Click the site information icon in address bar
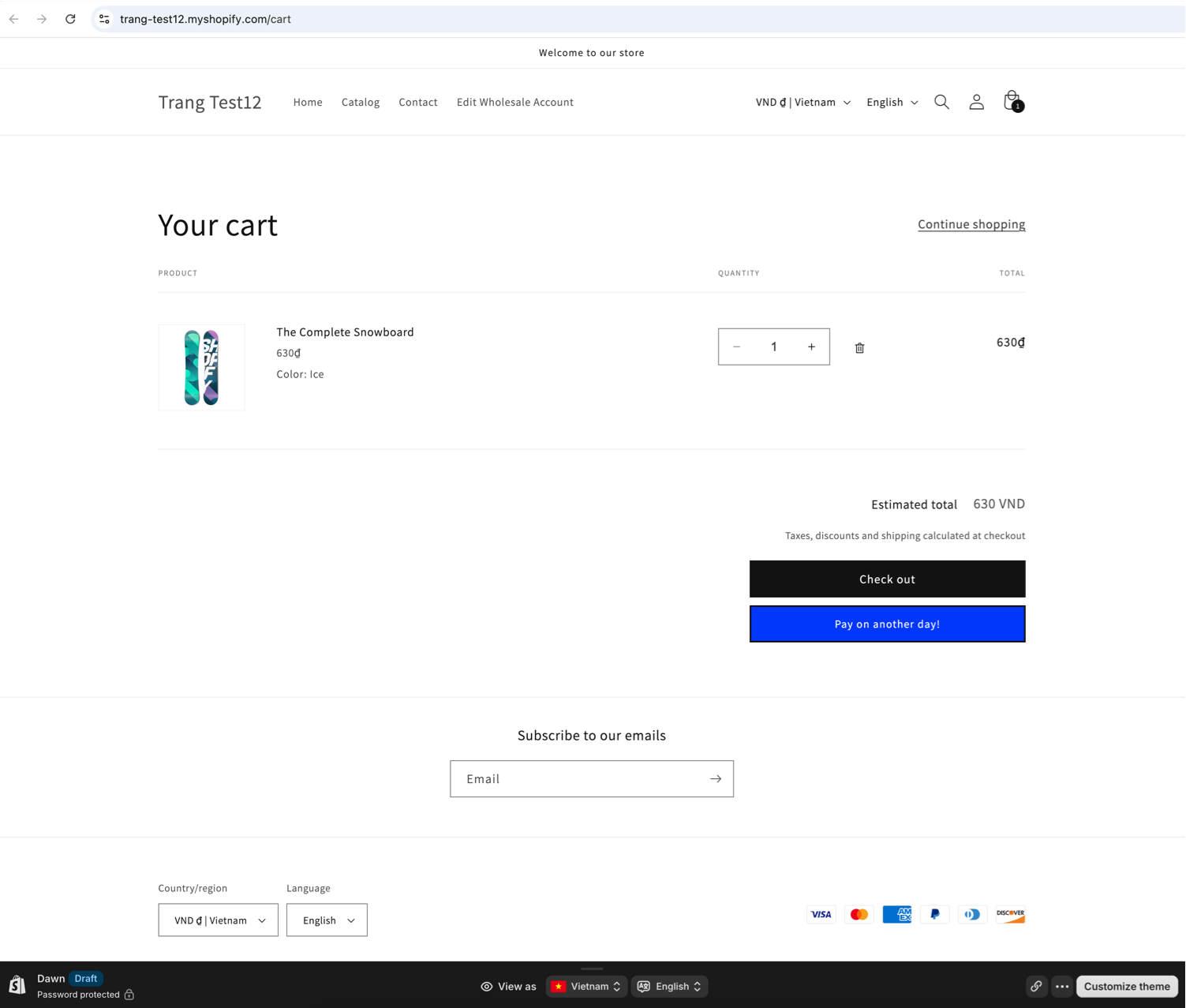 [x=104, y=19]
